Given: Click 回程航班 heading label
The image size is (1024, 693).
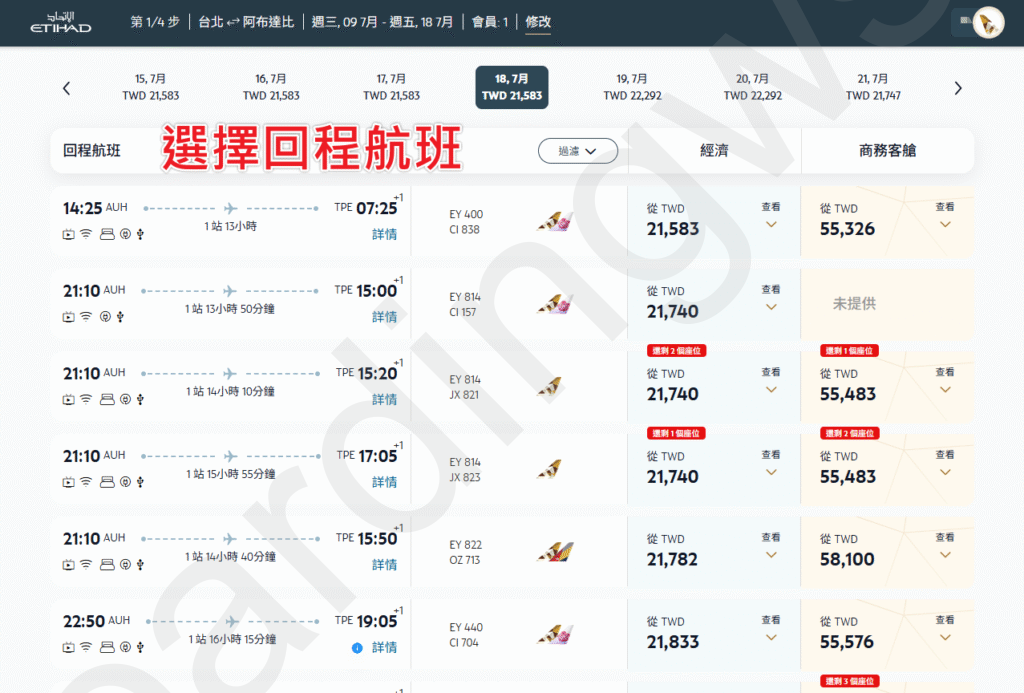Looking at the screenshot, I should tap(92, 151).
